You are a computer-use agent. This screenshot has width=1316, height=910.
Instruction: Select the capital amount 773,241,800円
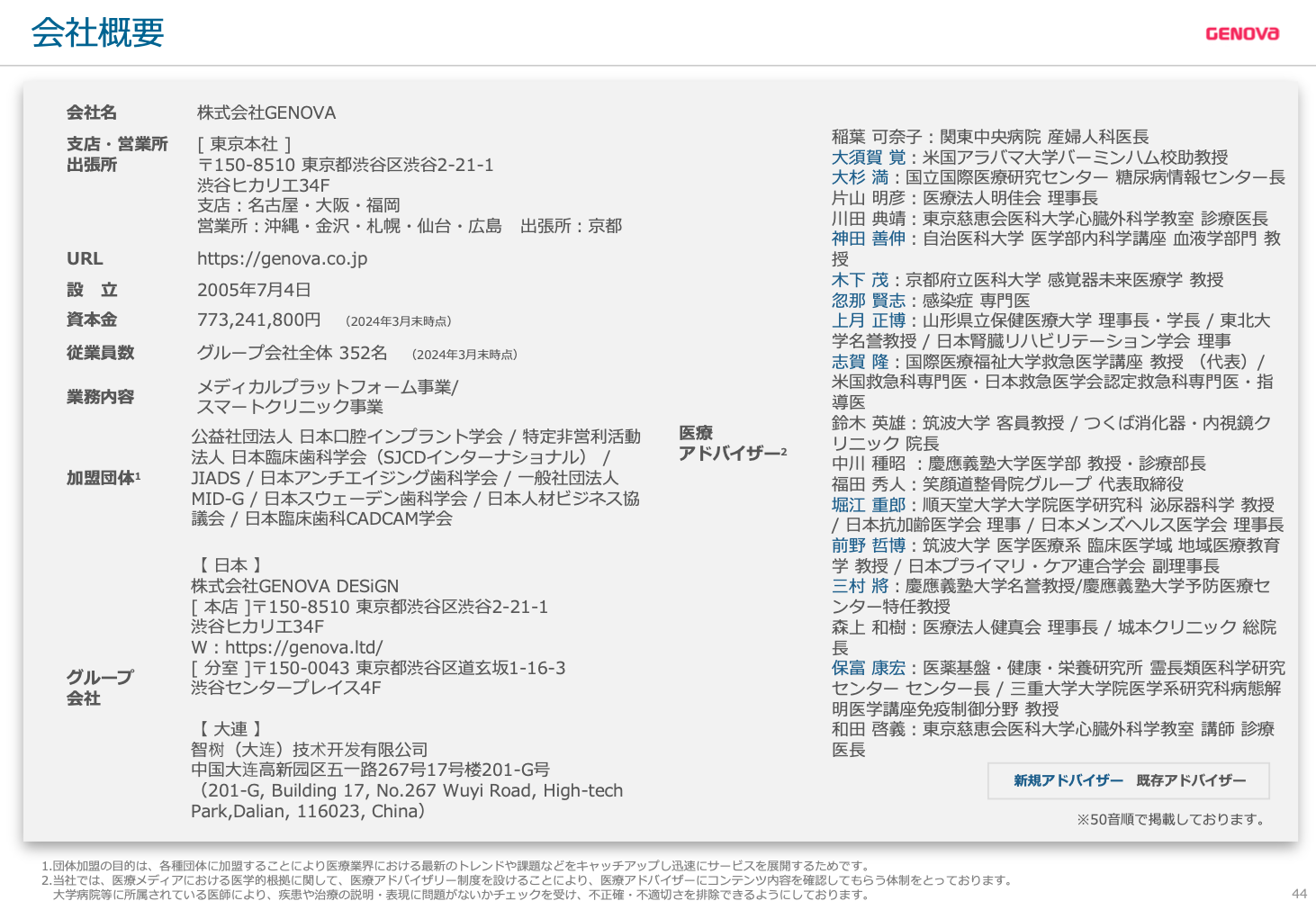pyautogui.click(x=259, y=320)
